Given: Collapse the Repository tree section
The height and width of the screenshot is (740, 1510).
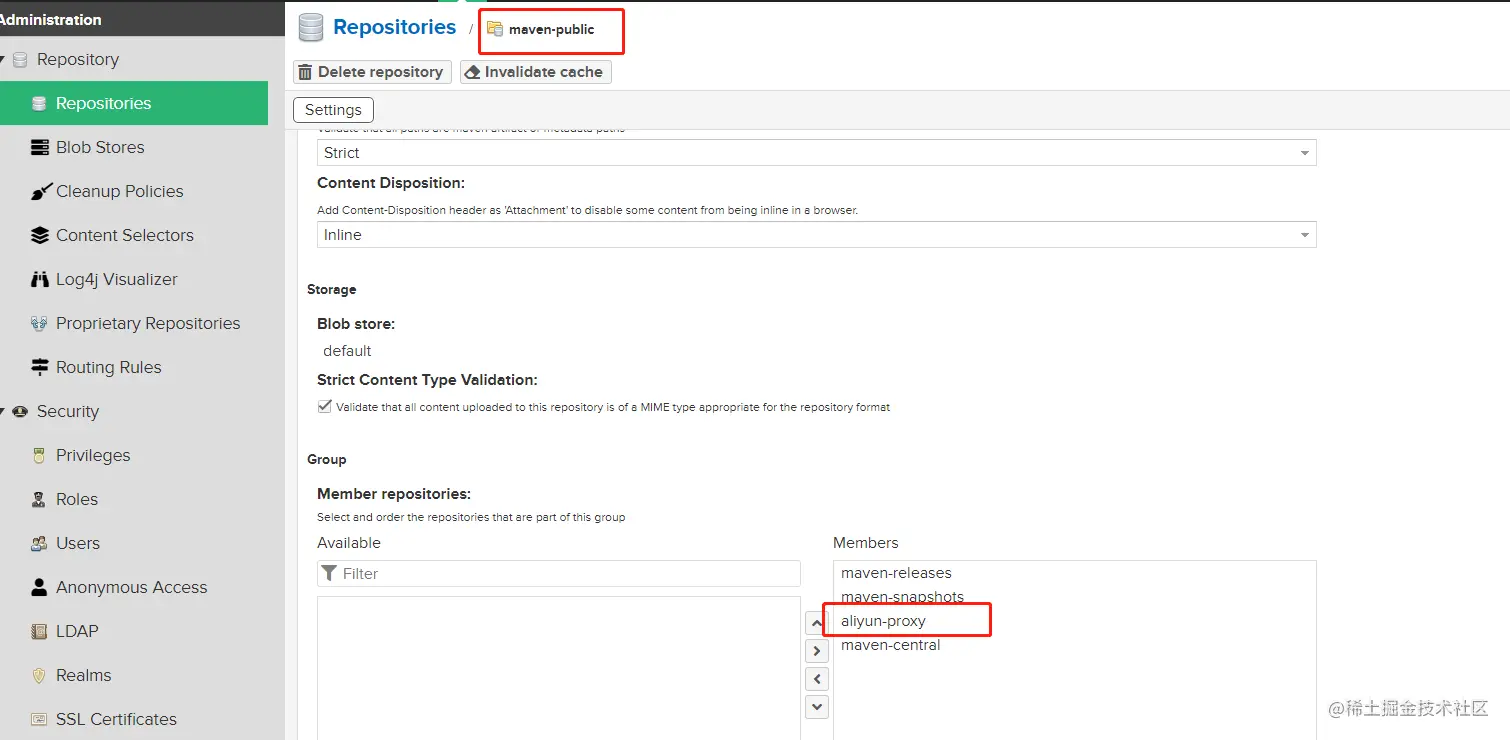Looking at the screenshot, I should pos(3,60).
